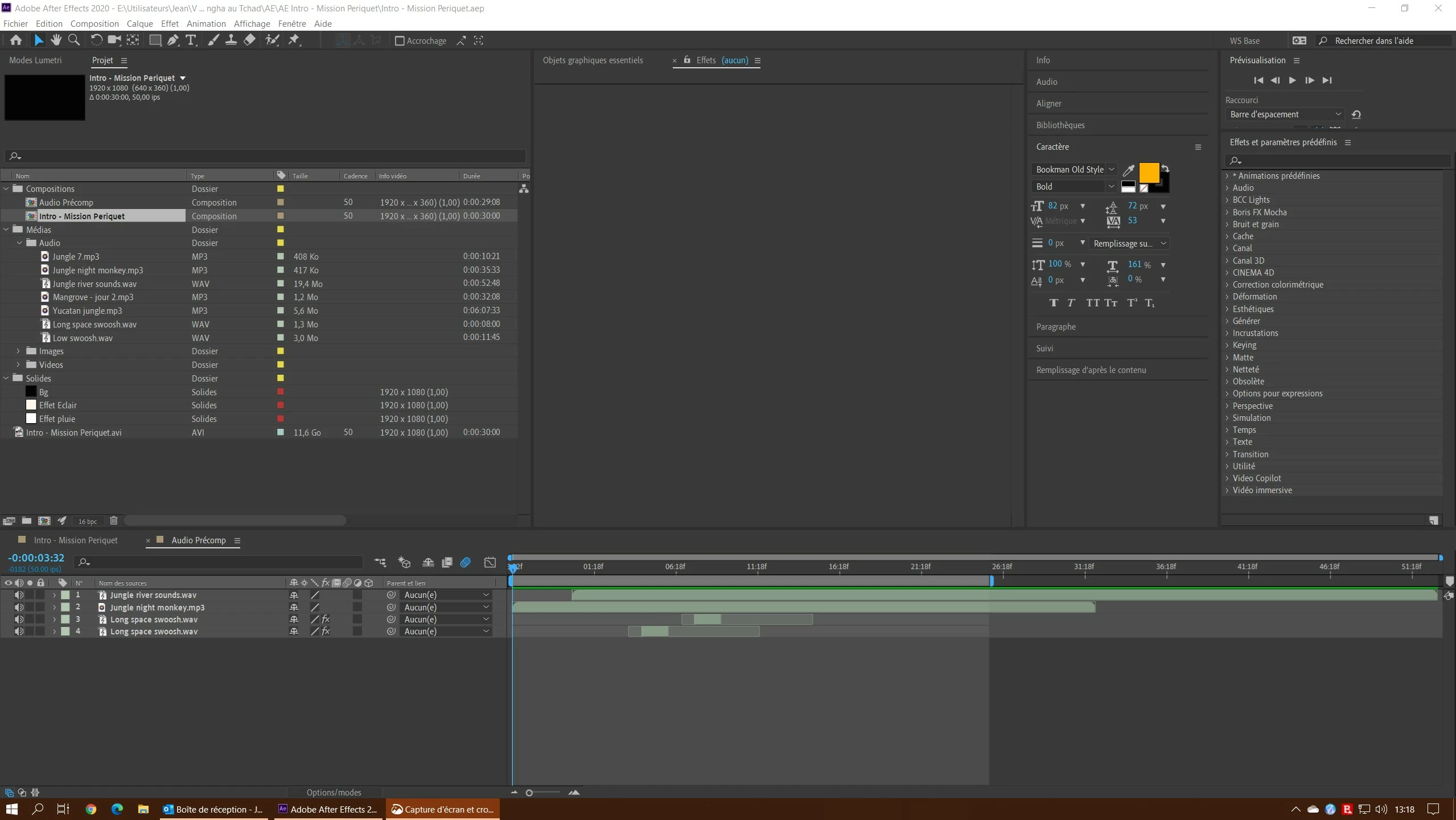Switch to Intro - Mission Periquet timeline tab
Screen dimensions: 1456x820
(x=76, y=540)
